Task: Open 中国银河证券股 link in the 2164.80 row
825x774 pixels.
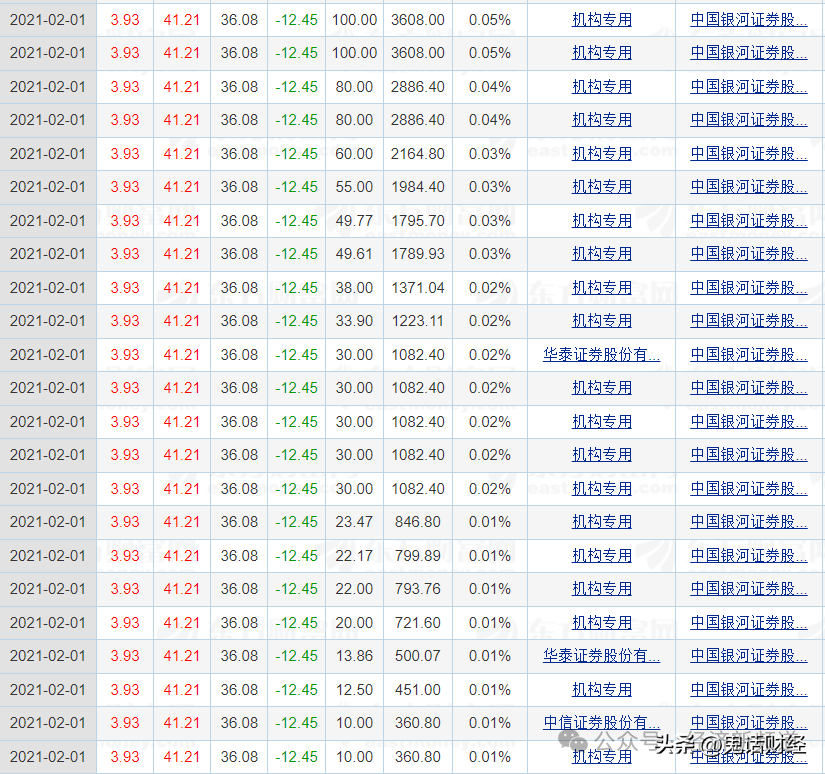Action: tap(749, 154)
